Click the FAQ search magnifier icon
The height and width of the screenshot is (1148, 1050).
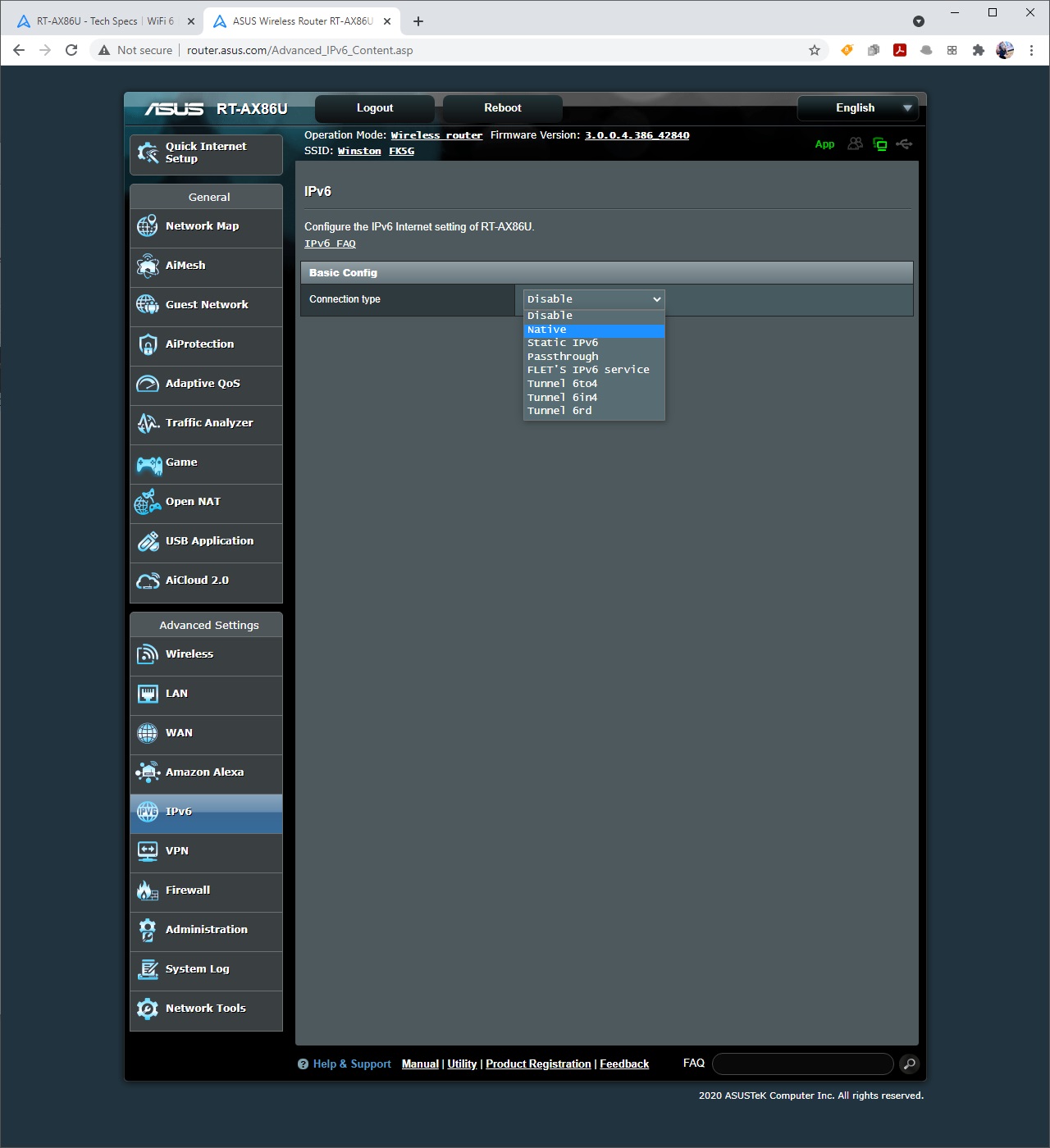click(x=909, y=1064)
